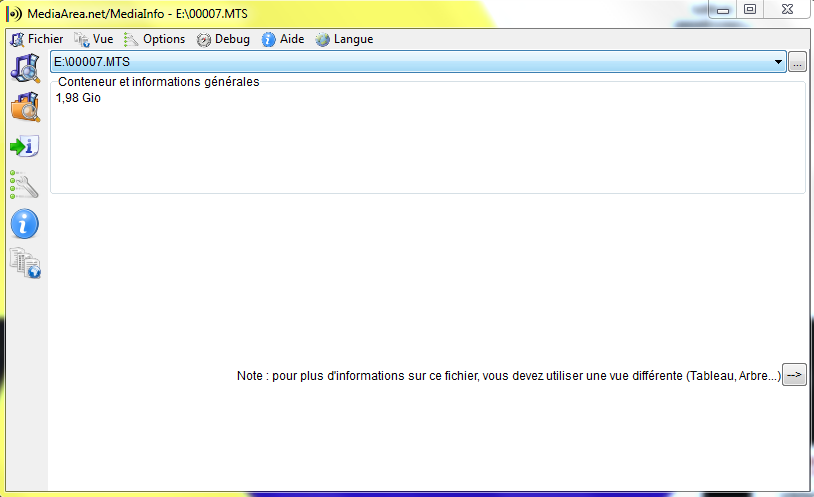Click the '1,98 Gio' file size text
The image size is (814, 497).
[78, 98]
